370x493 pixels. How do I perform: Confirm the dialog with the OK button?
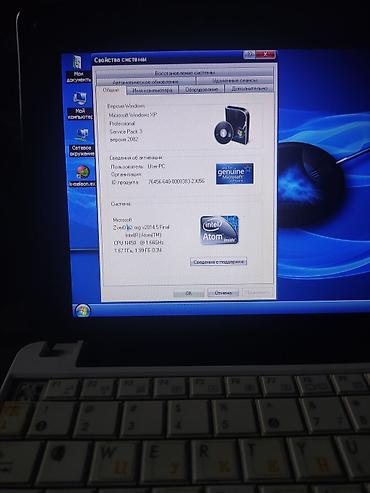(188, 293)
